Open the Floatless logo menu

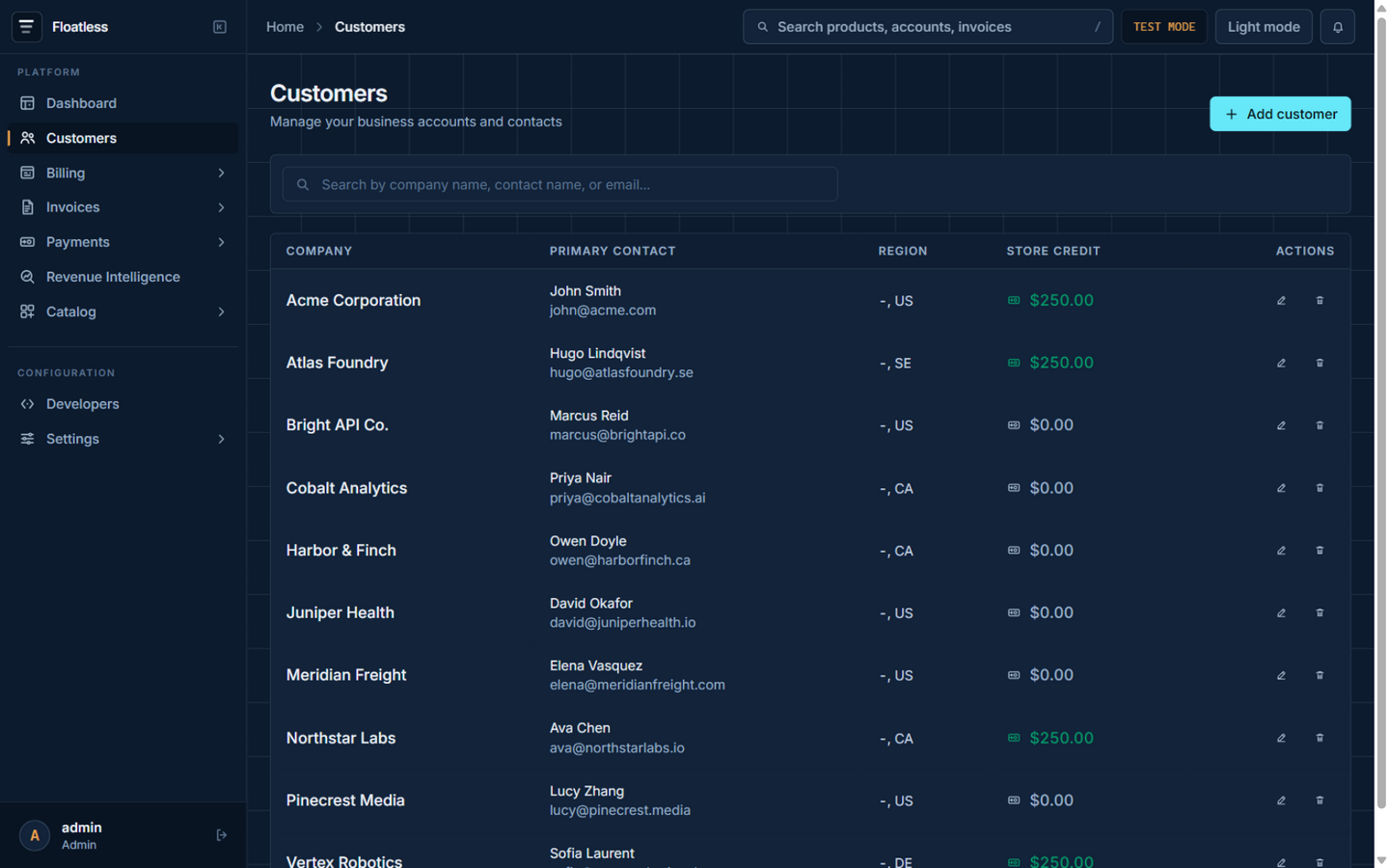[26, 27]
